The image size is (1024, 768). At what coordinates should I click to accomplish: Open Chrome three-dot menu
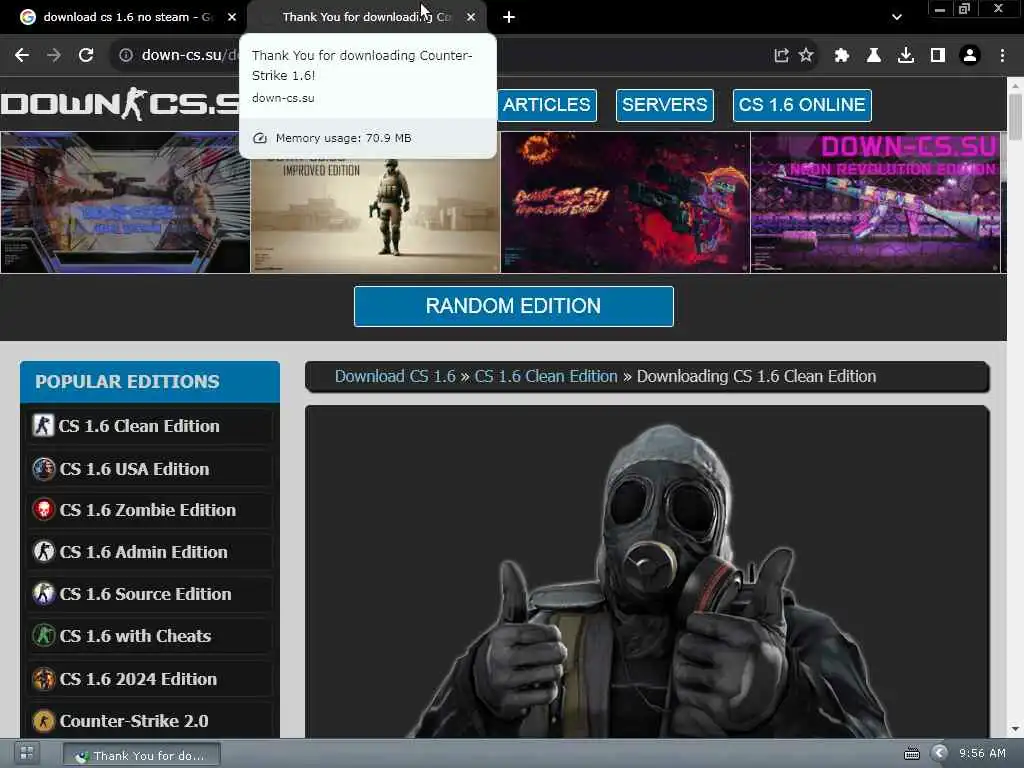(1002, 55)
